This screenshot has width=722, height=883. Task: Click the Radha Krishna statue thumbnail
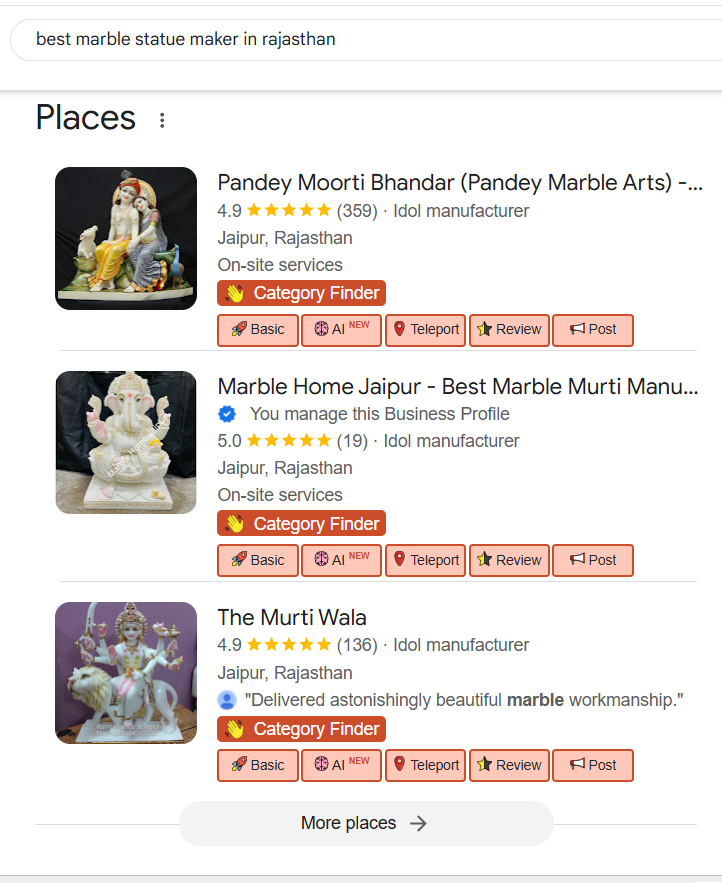(x=126, y=238)
